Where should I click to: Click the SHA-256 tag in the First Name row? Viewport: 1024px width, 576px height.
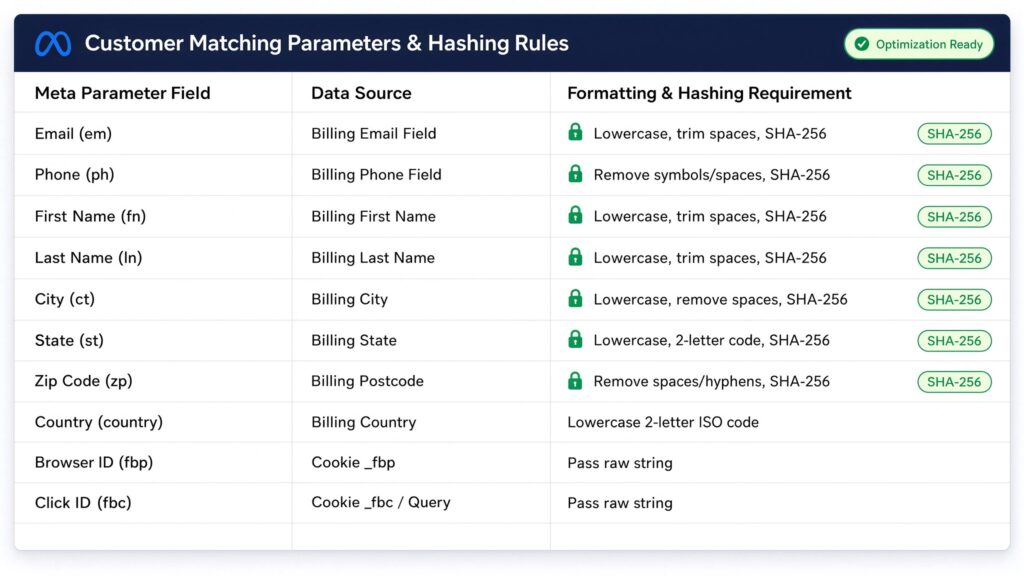(x=954, y=217)
